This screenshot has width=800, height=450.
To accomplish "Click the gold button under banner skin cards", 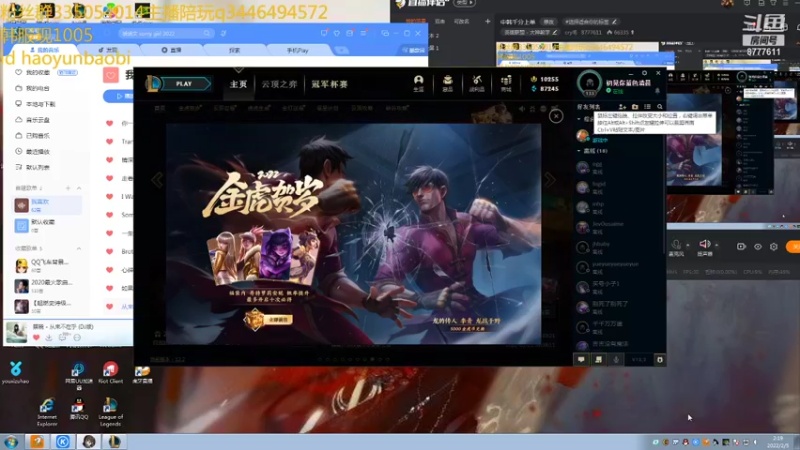I will click(269, 319).
